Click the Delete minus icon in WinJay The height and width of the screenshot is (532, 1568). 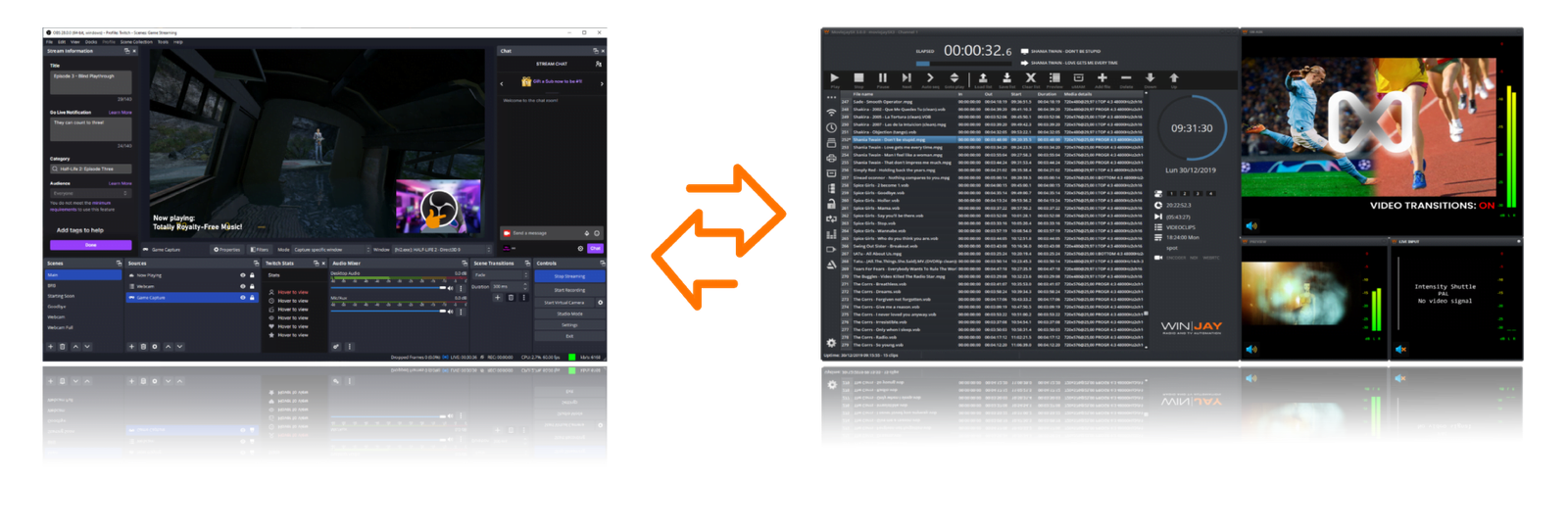pyautogui.click(x=1126, y=77)
